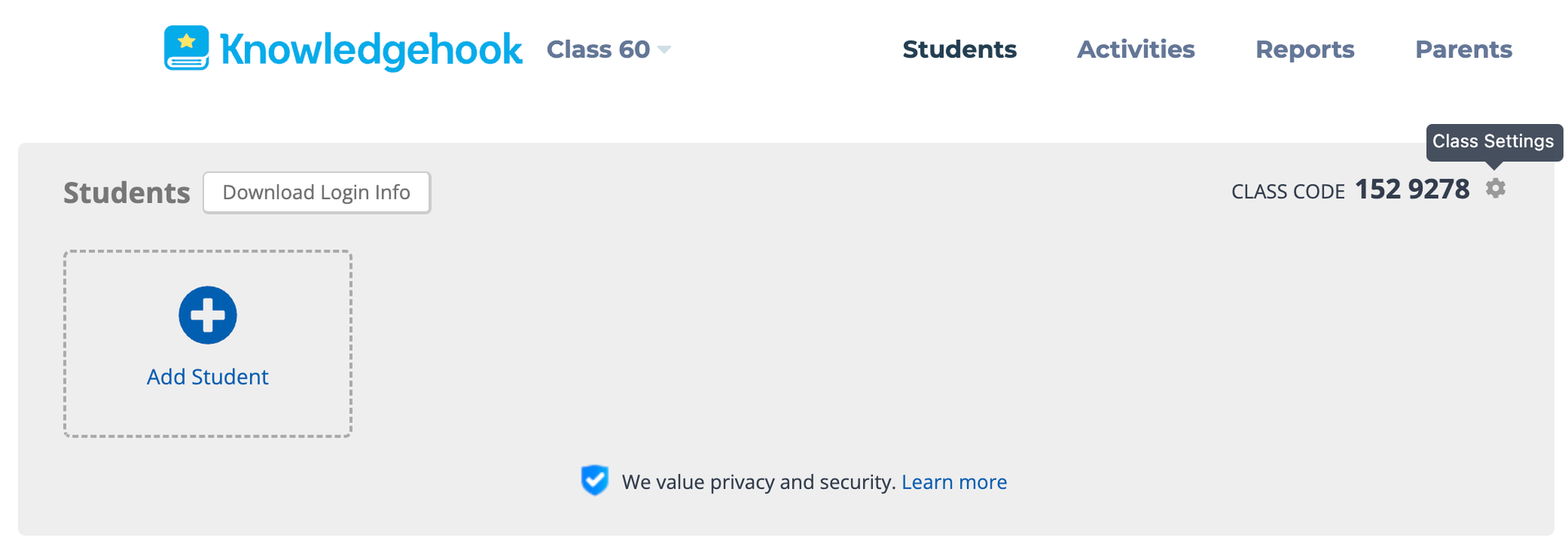
Task: Open Class Settings gear icon
Action: [x=1495, y=189]
